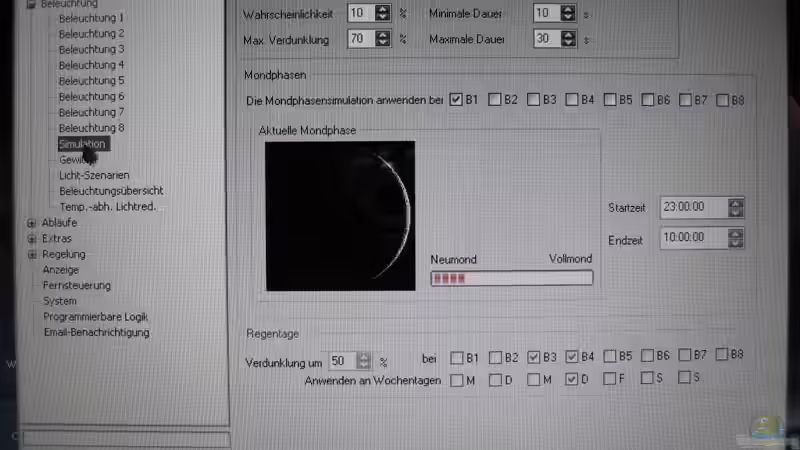Click the Verdunklung um value field
The image size is (800, 450).
click(x=342, y=361)
